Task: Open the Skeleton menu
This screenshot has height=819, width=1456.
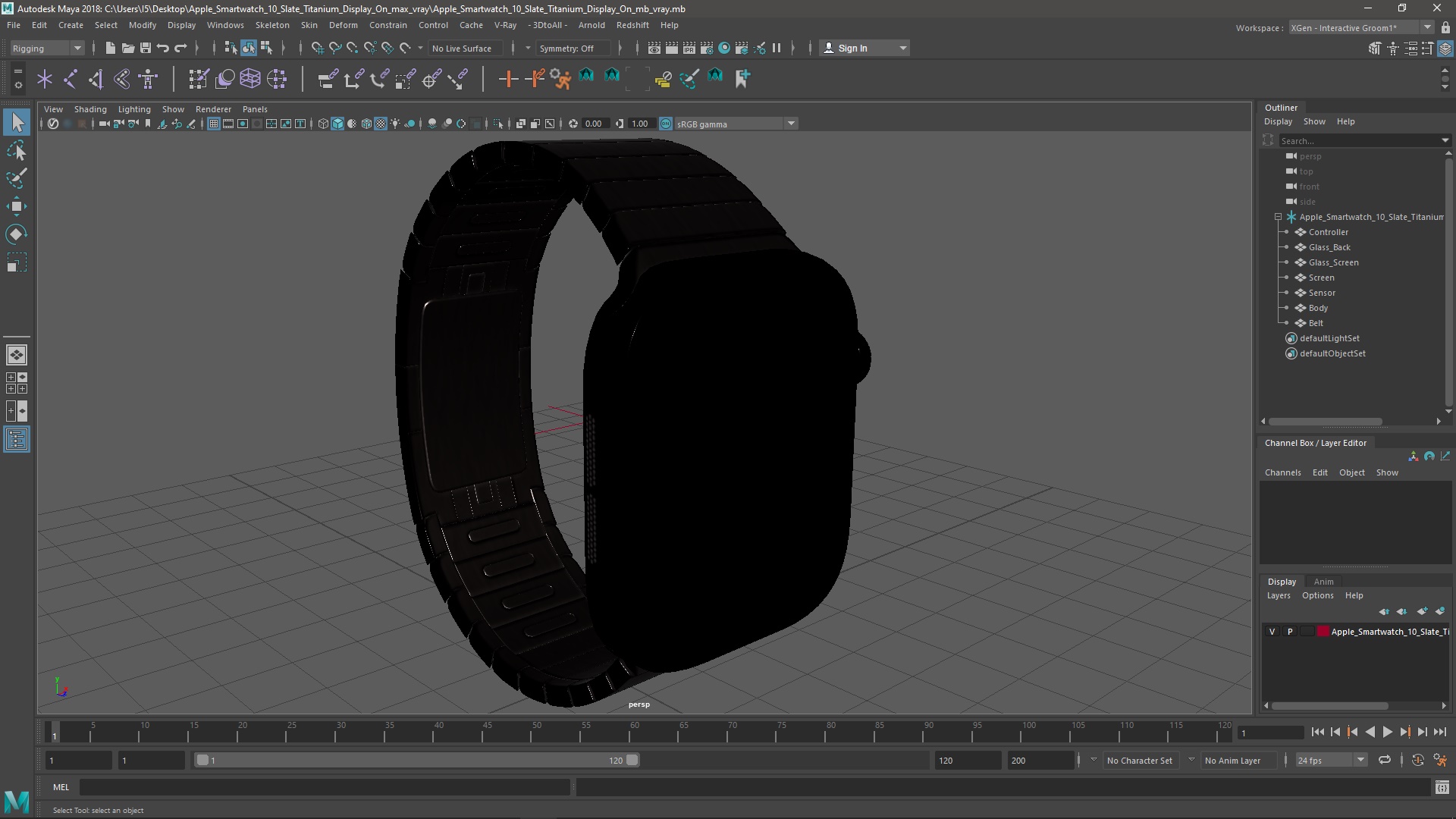Action: (271, 25)
